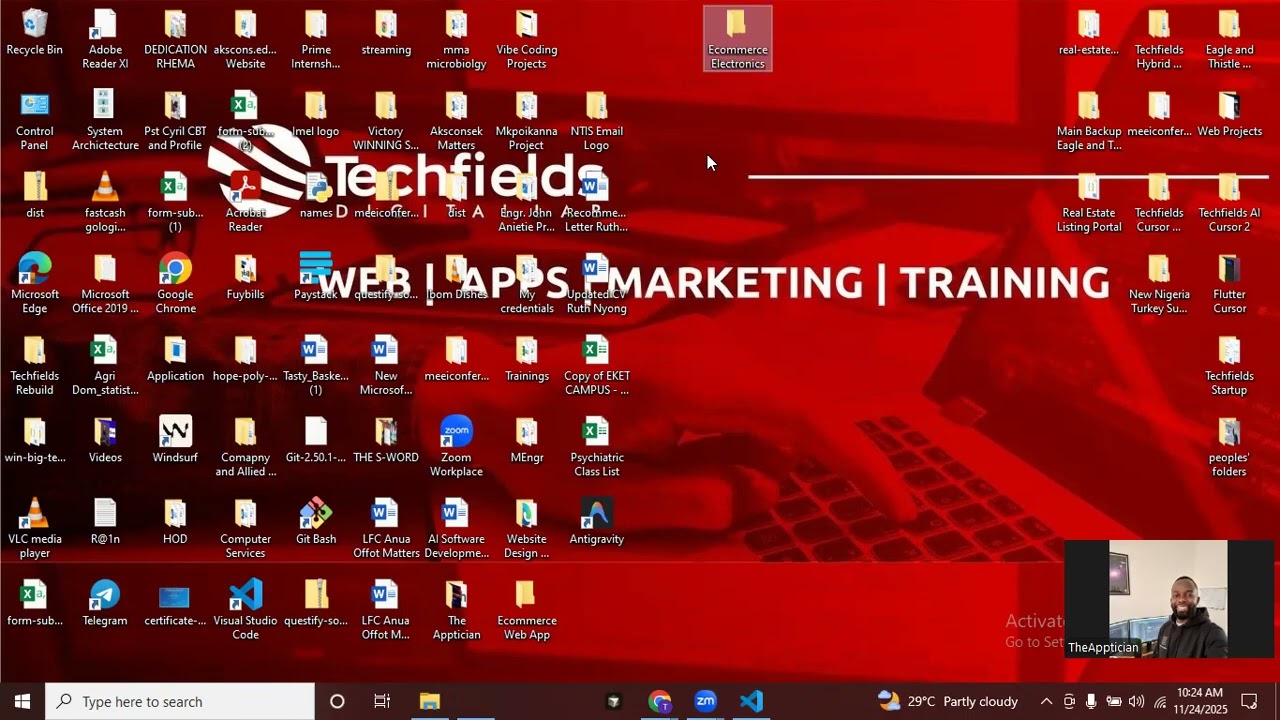Select New Nigeria Turkey folder
Image resolution: width=1280 pixels, height=720 pixels.
click(1159, 284)
